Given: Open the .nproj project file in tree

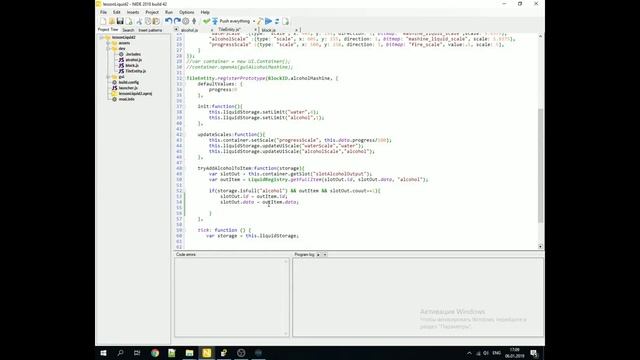Looking at the screenshot, I should tap(136, 93).
